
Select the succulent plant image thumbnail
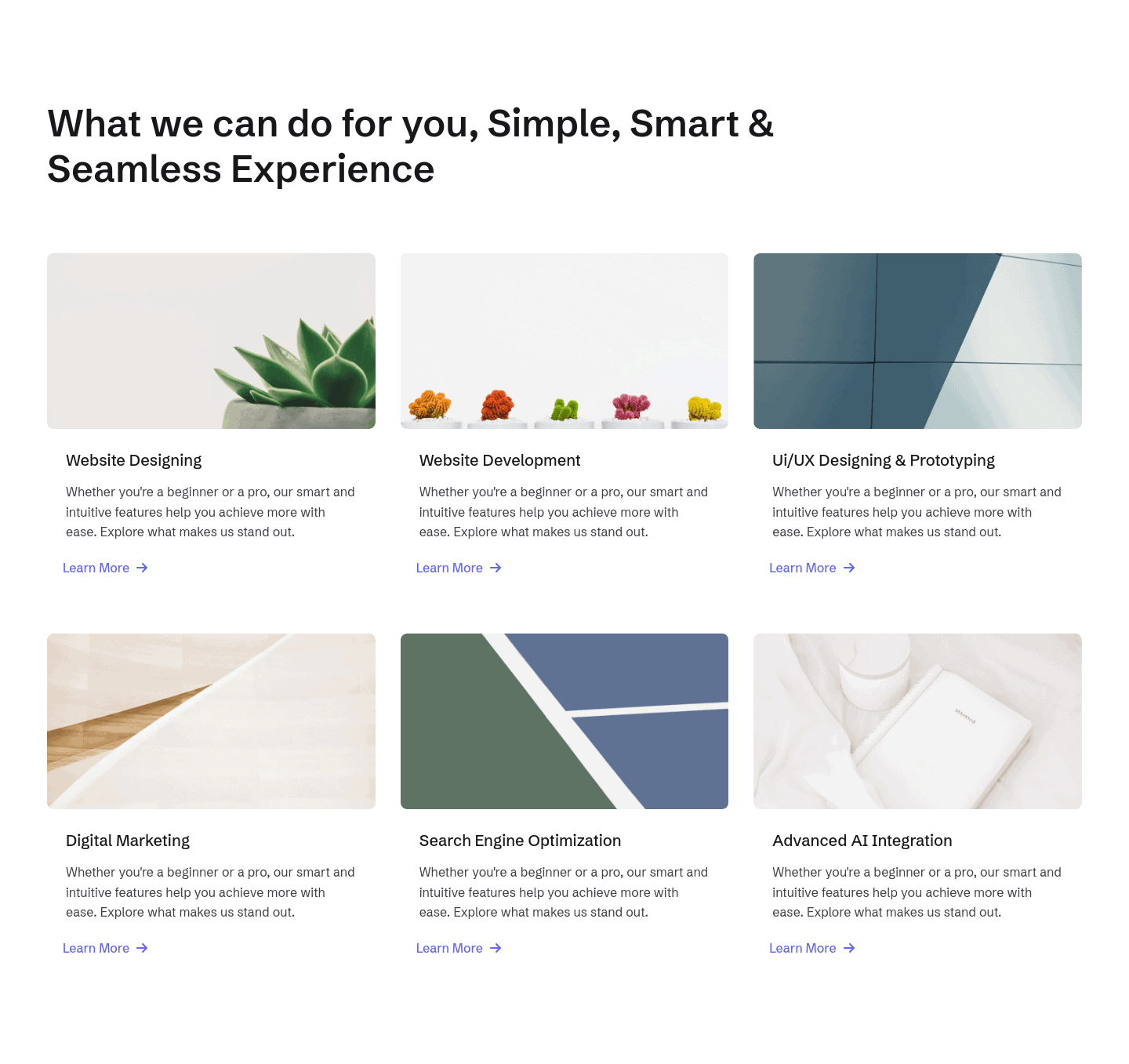pos(211,341)
